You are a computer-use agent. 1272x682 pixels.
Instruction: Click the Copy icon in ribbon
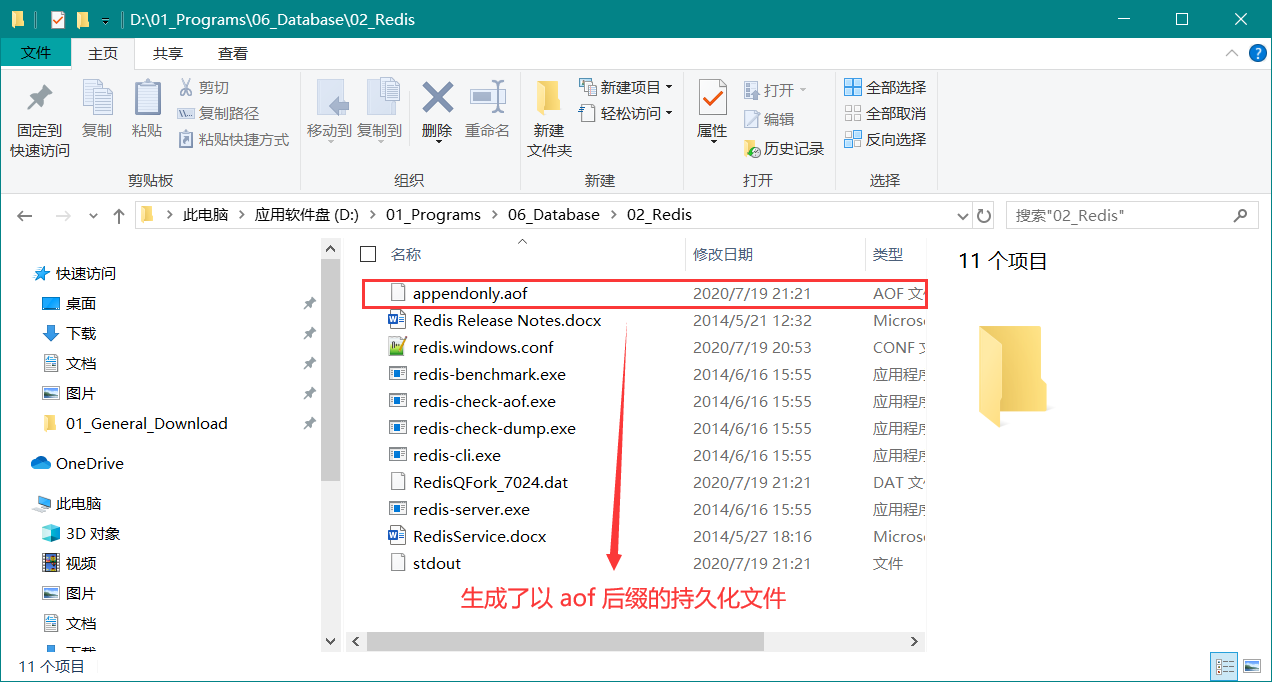(x=97, y=100)
